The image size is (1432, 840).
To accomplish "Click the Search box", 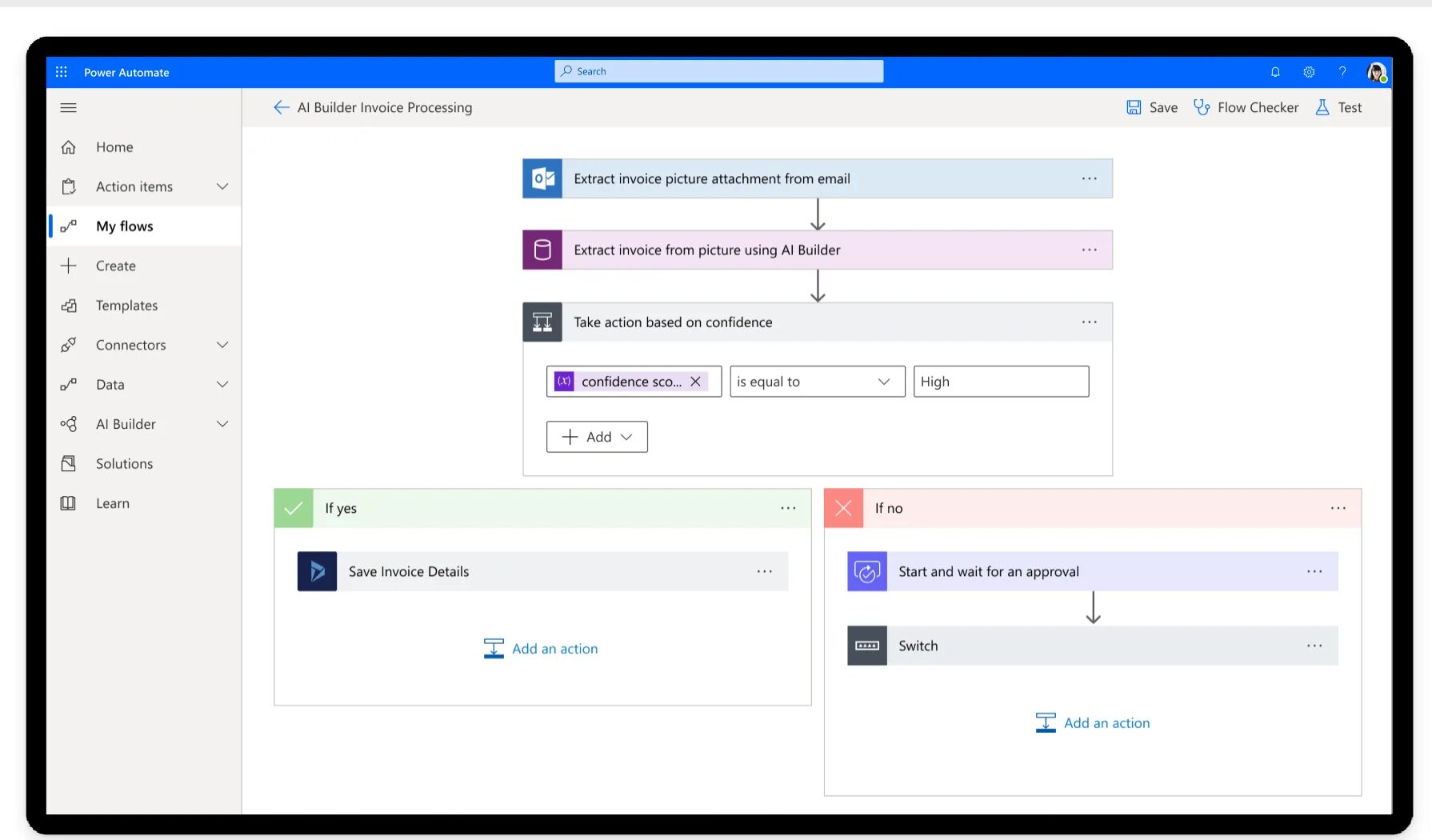I will click(718, 71).
